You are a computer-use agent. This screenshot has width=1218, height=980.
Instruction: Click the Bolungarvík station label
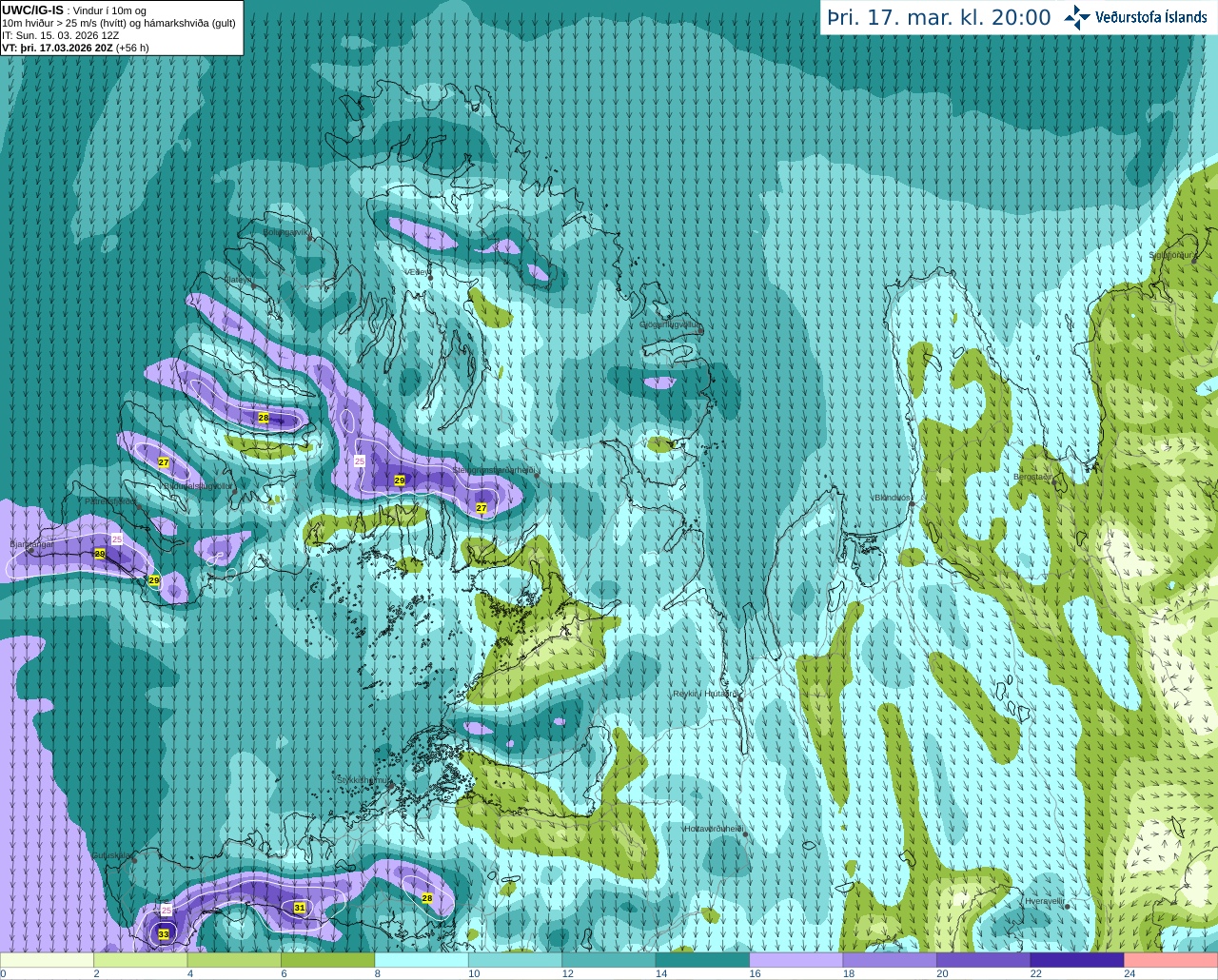click(285, 231)
